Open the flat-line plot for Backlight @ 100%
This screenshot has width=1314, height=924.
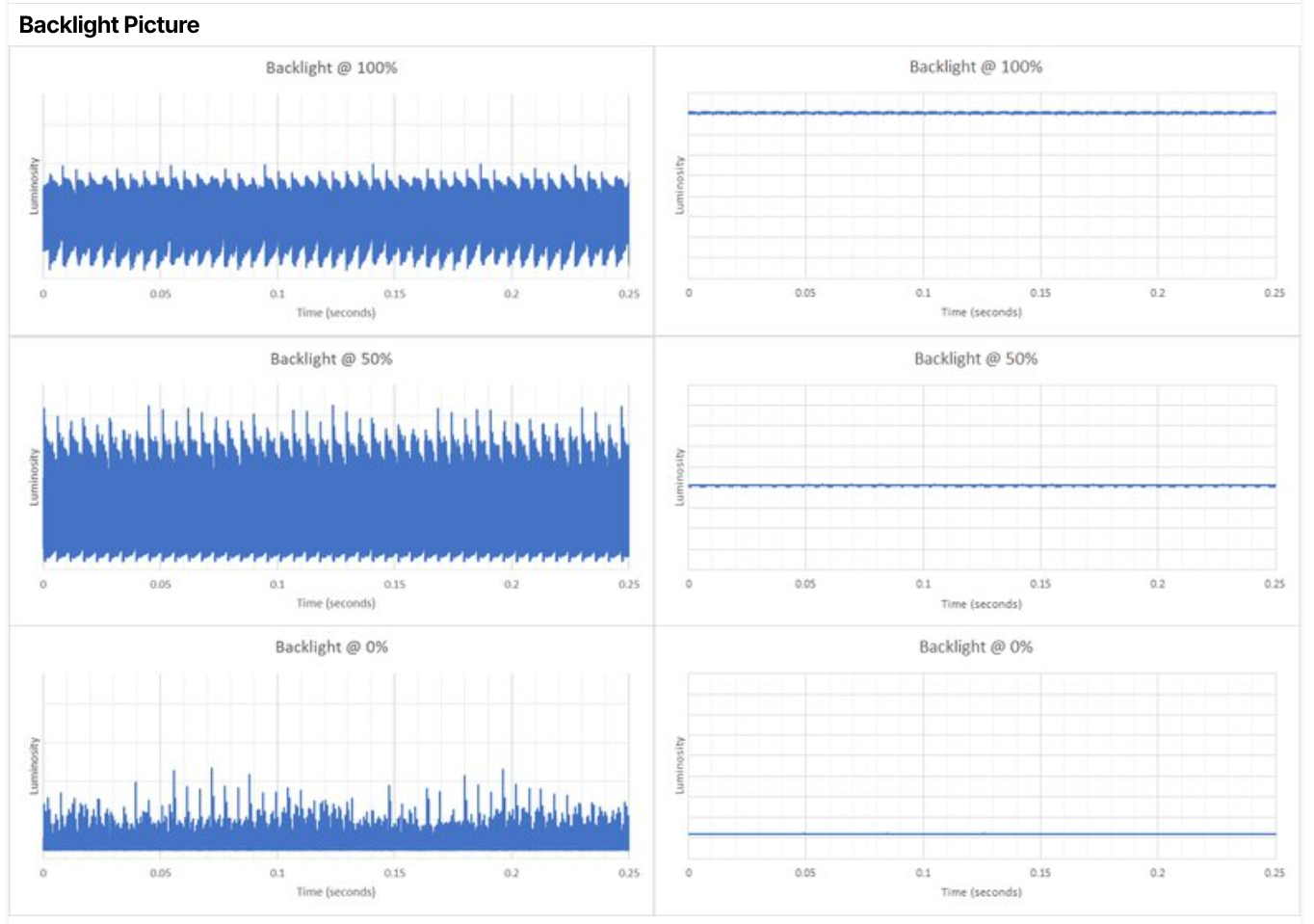982,186
